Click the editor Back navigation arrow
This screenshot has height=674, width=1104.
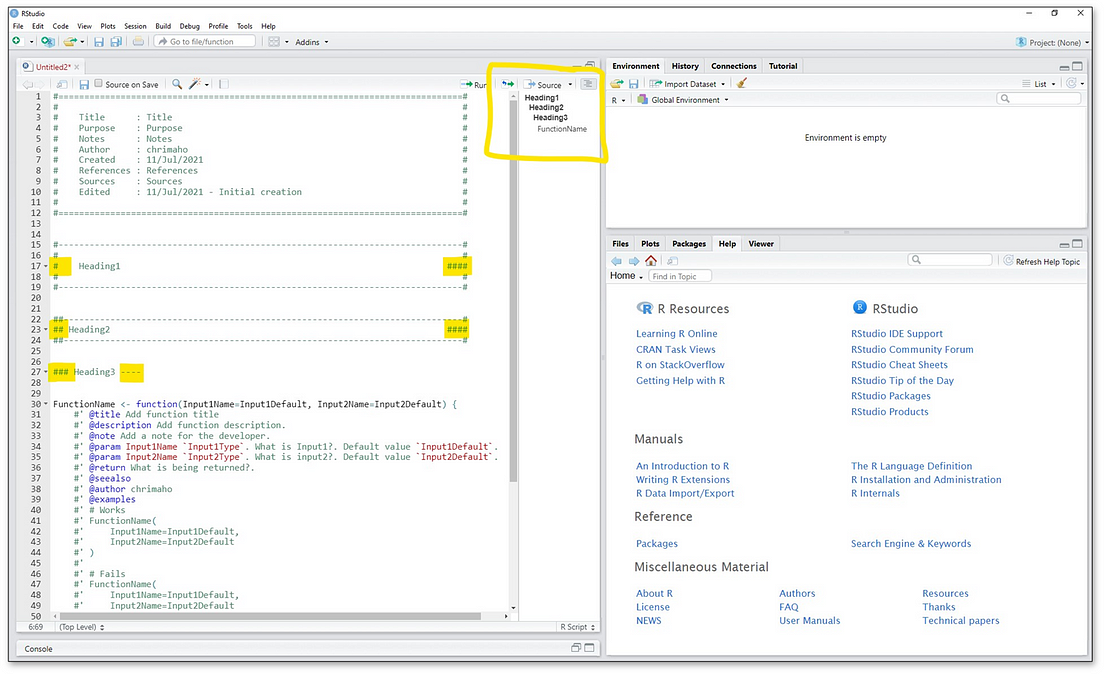[x=27, y=85]
